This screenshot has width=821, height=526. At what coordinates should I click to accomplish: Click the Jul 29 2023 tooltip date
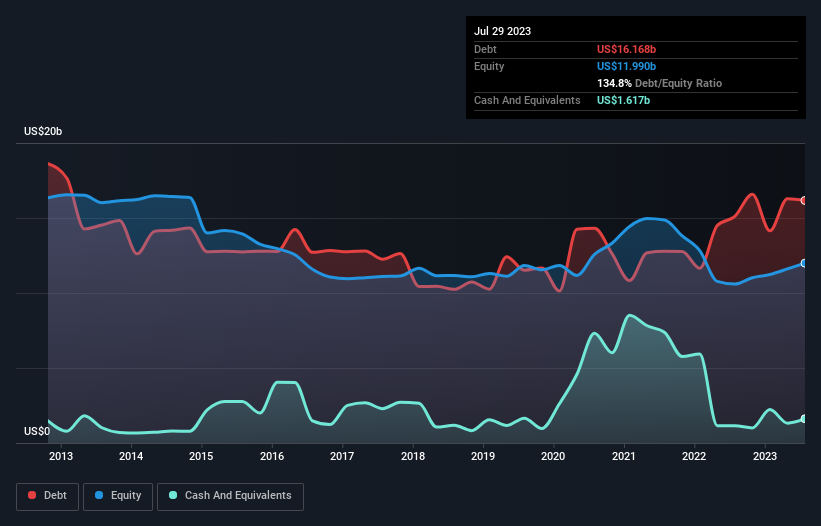[x=503, y=31]
